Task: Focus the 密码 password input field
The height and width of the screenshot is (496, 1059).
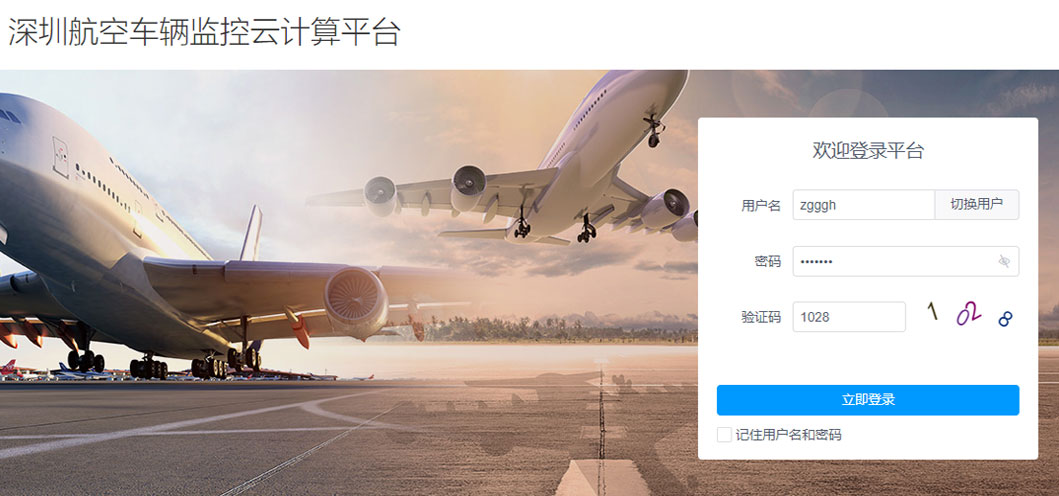Action: coord(906,262)
